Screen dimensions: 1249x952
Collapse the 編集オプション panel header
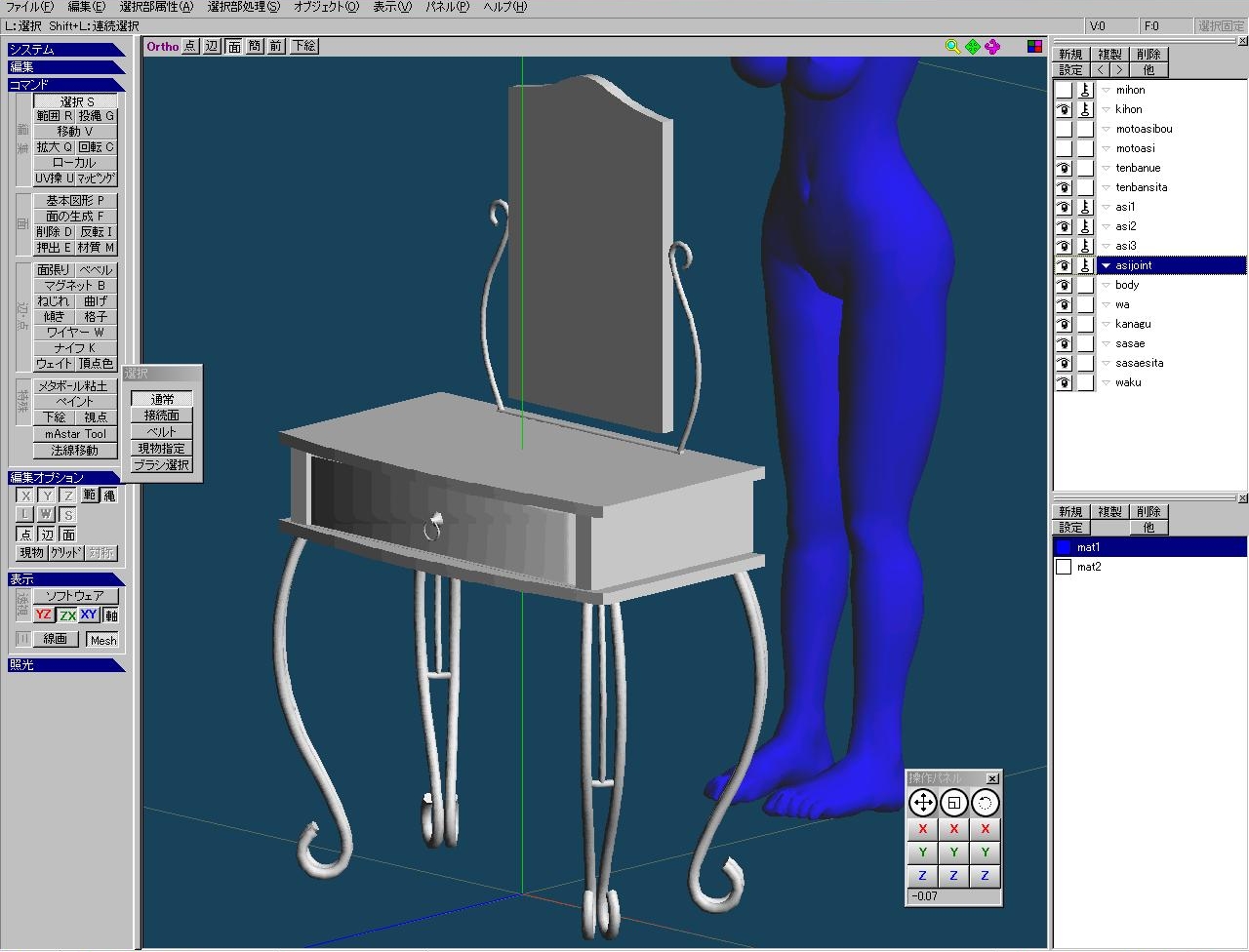[x=64, y=477]
